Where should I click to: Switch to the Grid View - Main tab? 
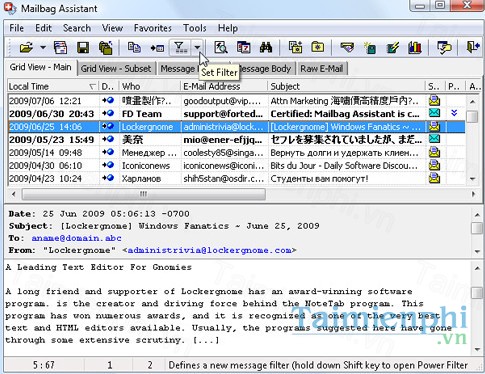[40, 67]
